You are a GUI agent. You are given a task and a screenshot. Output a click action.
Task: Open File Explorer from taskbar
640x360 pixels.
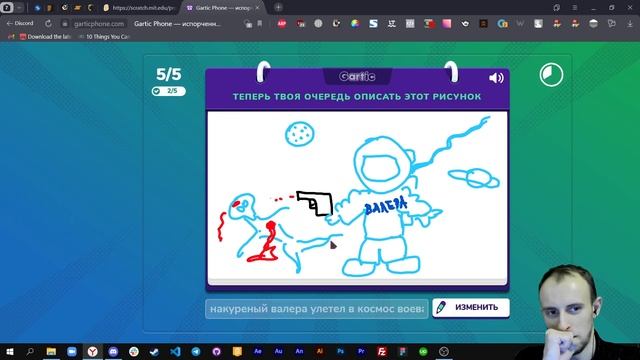(51, 351)
